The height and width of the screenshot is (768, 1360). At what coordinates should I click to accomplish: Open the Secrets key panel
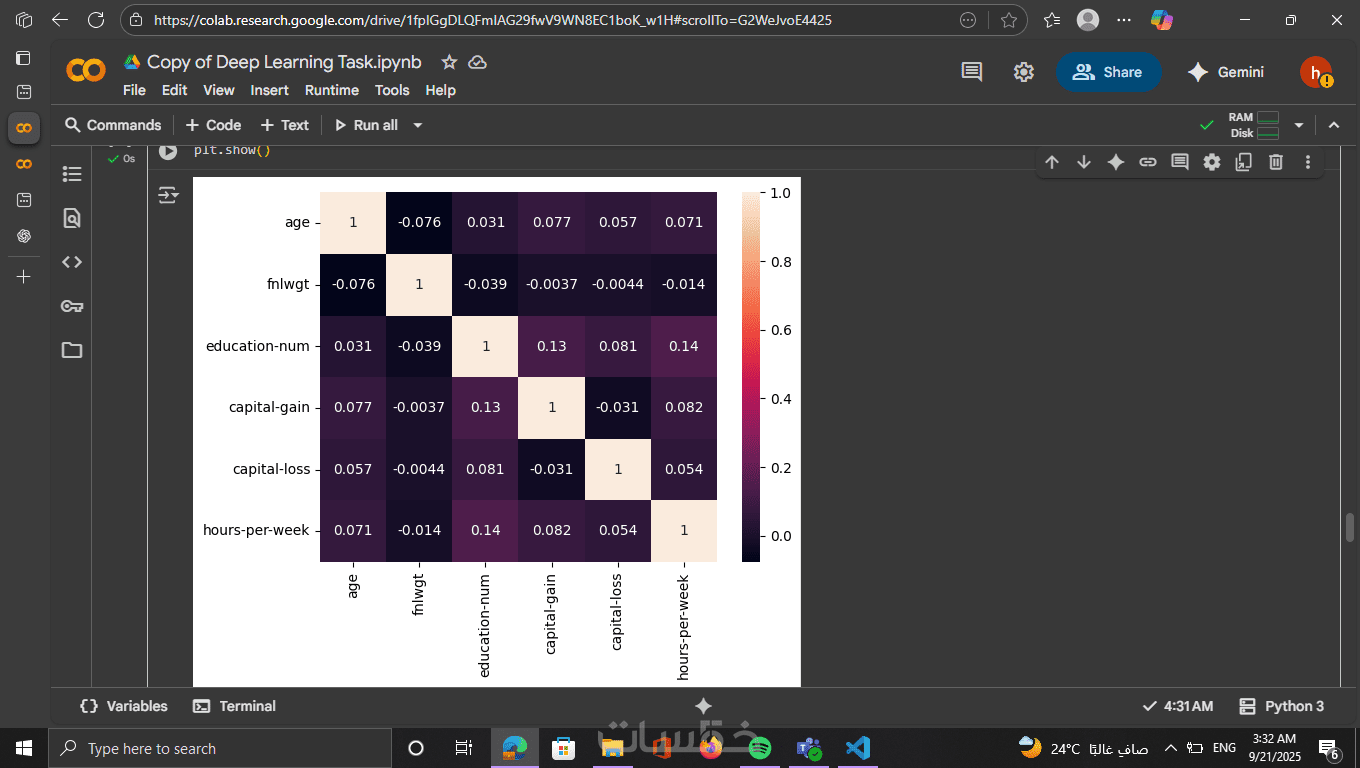pos(72,306)
